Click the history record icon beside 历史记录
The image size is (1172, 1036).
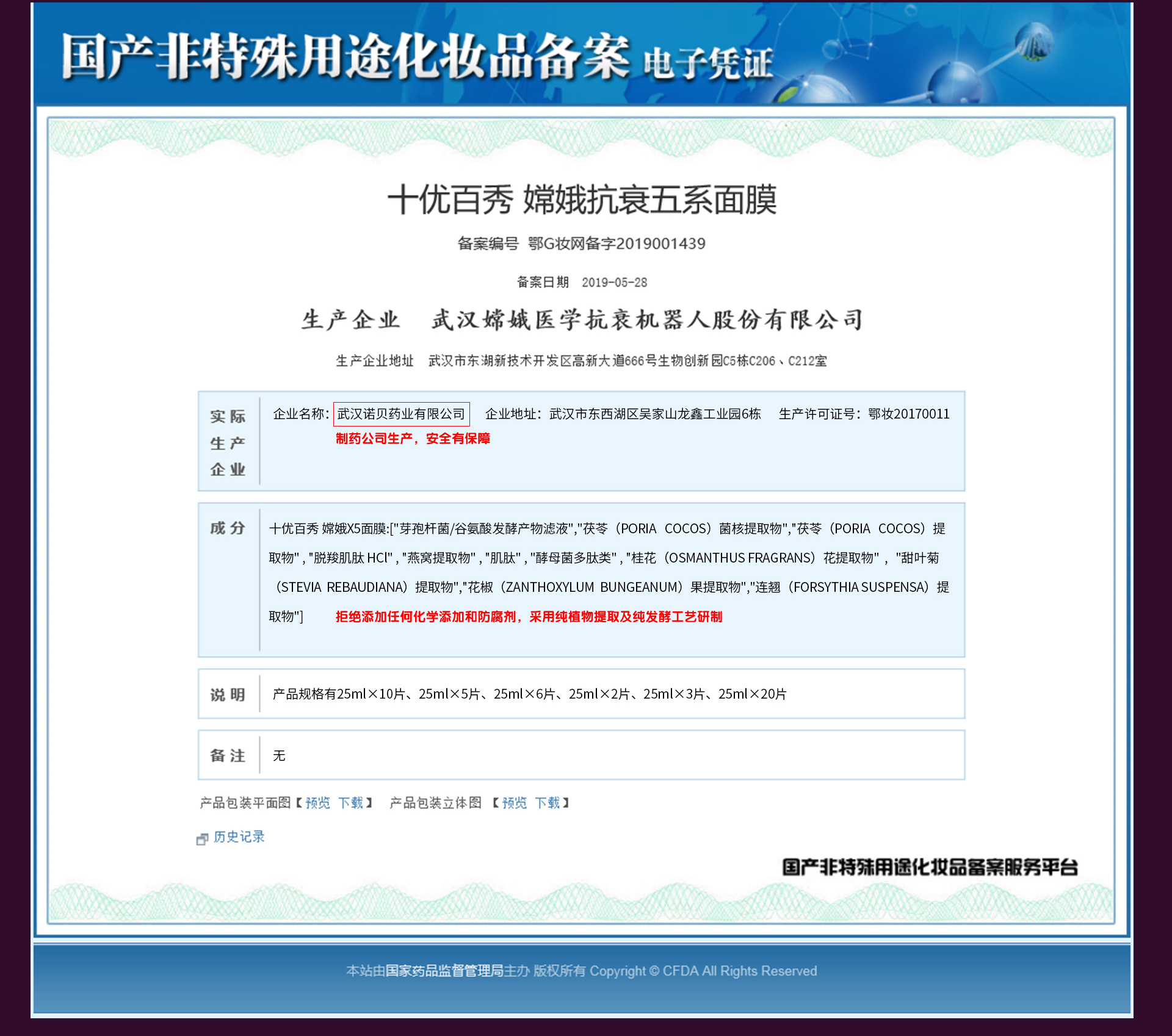click(x=202, y=839)
